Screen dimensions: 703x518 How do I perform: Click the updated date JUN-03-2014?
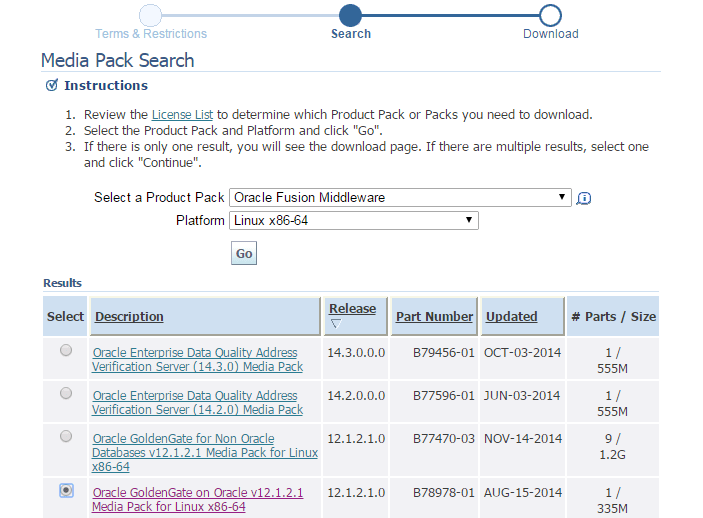coord(522,396)
